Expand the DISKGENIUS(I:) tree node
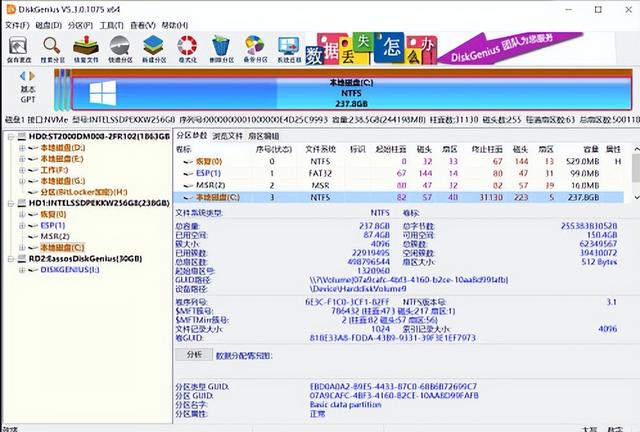The height and width of the screenshot is (432, 640). click(x=22, y=270)
